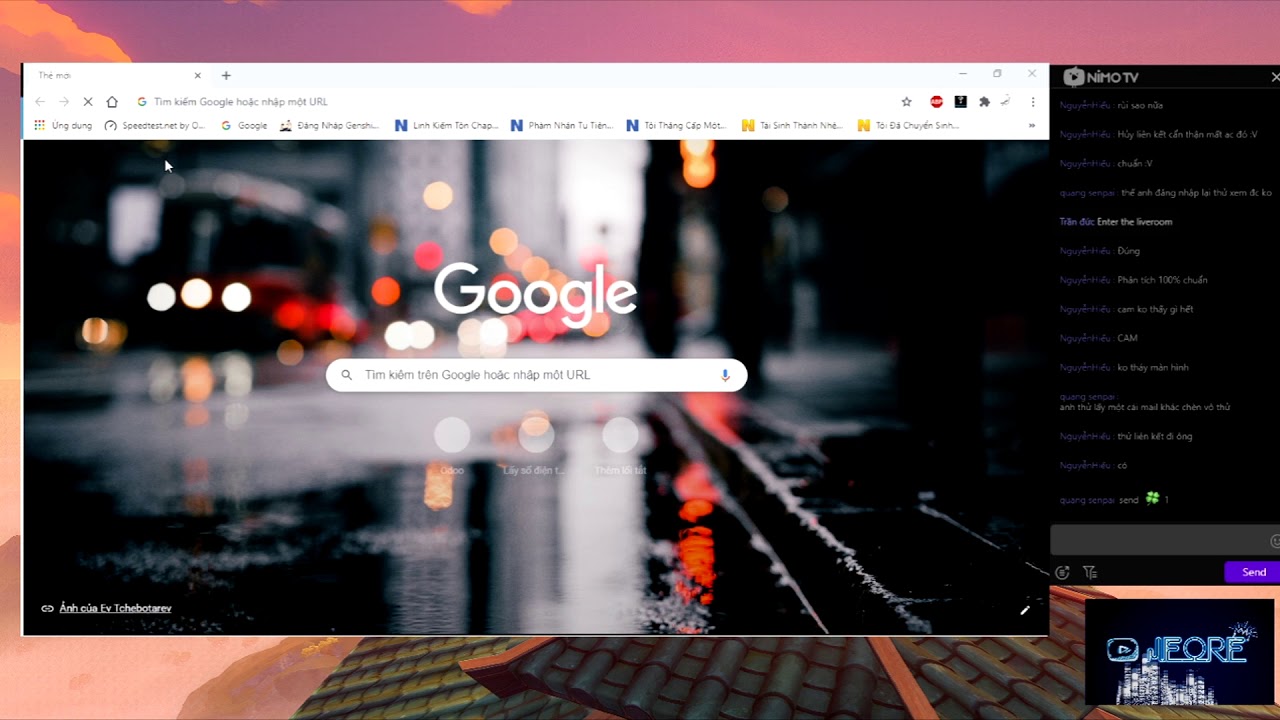Image resolution: width=1280 pixels, height=720 pixels.
Task: Customize this page with the pencil icon
Action: (1025, 610)
